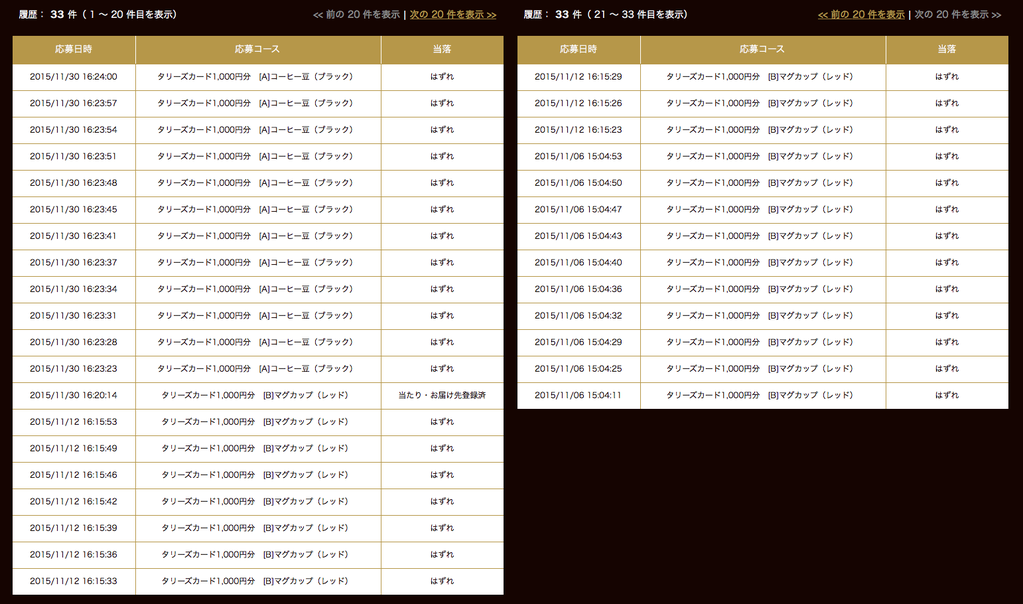
Task: Select date 2015/11/06 15:04:40
Action: pos(579,262)
